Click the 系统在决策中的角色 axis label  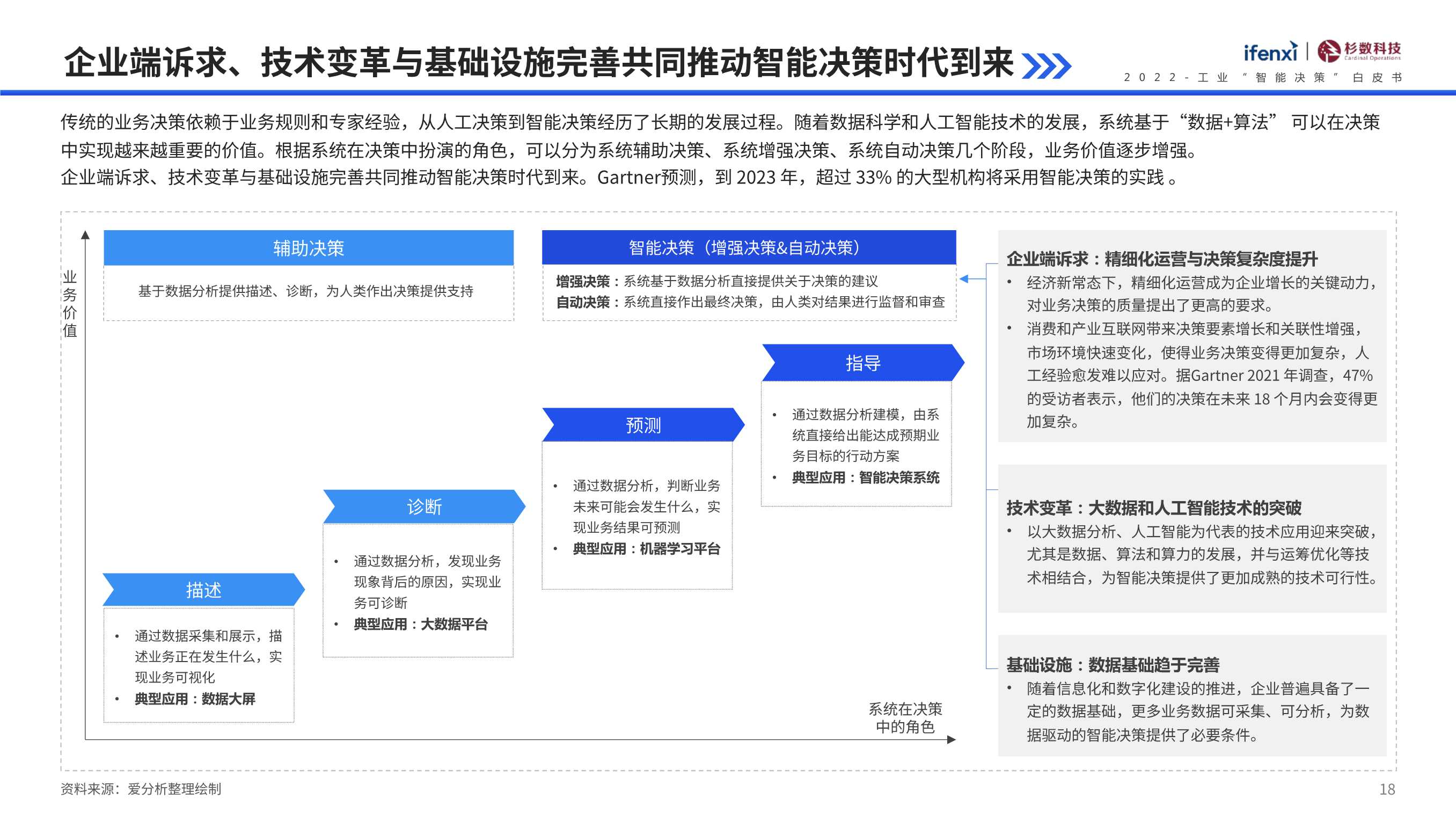pyautogui.click(x=905, y=718)
